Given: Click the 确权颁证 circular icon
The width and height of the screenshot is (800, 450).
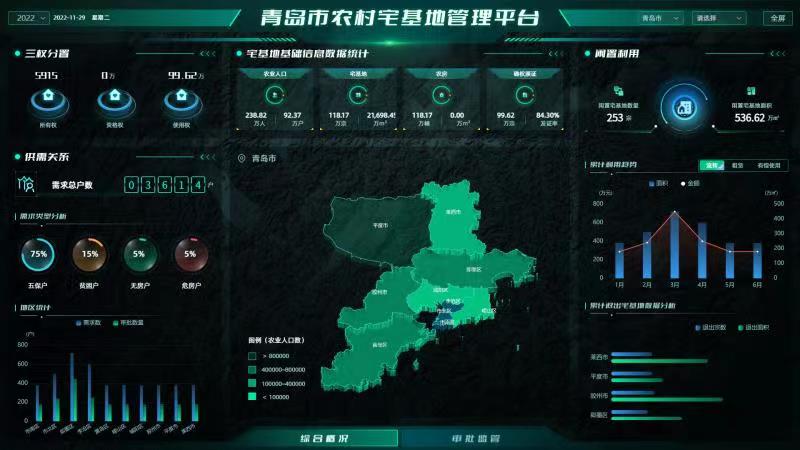Looking at the screenshot, I should pos(526,95).
